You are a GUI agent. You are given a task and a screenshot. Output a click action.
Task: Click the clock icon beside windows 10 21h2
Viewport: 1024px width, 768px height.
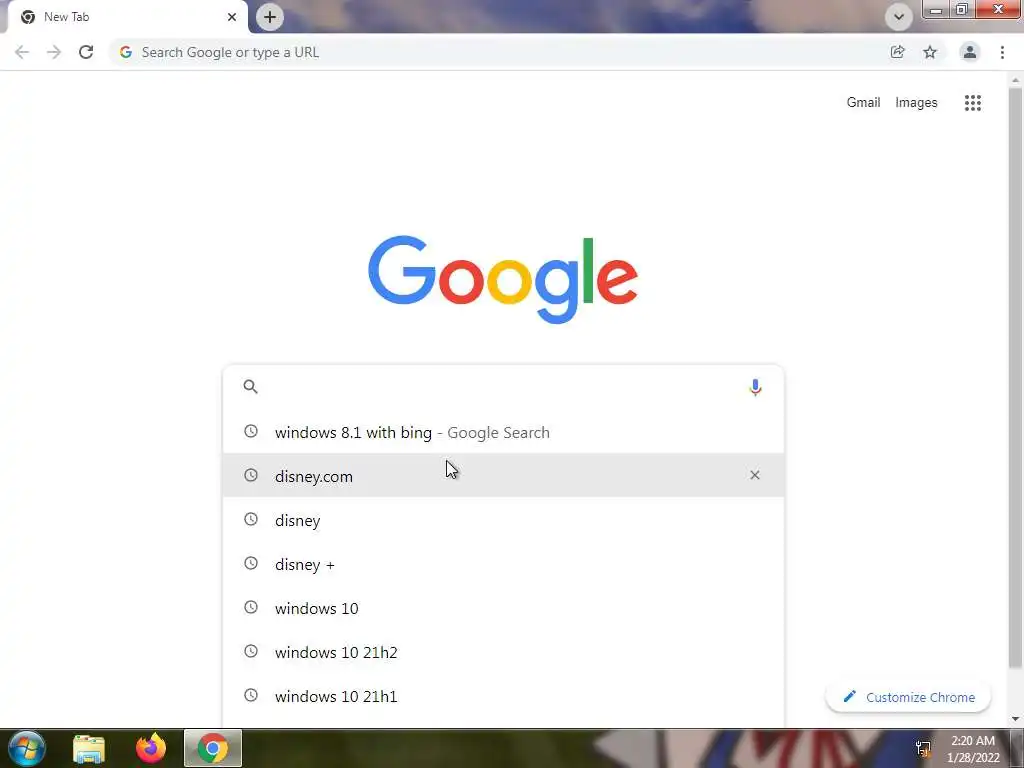(x=251, y=651)
